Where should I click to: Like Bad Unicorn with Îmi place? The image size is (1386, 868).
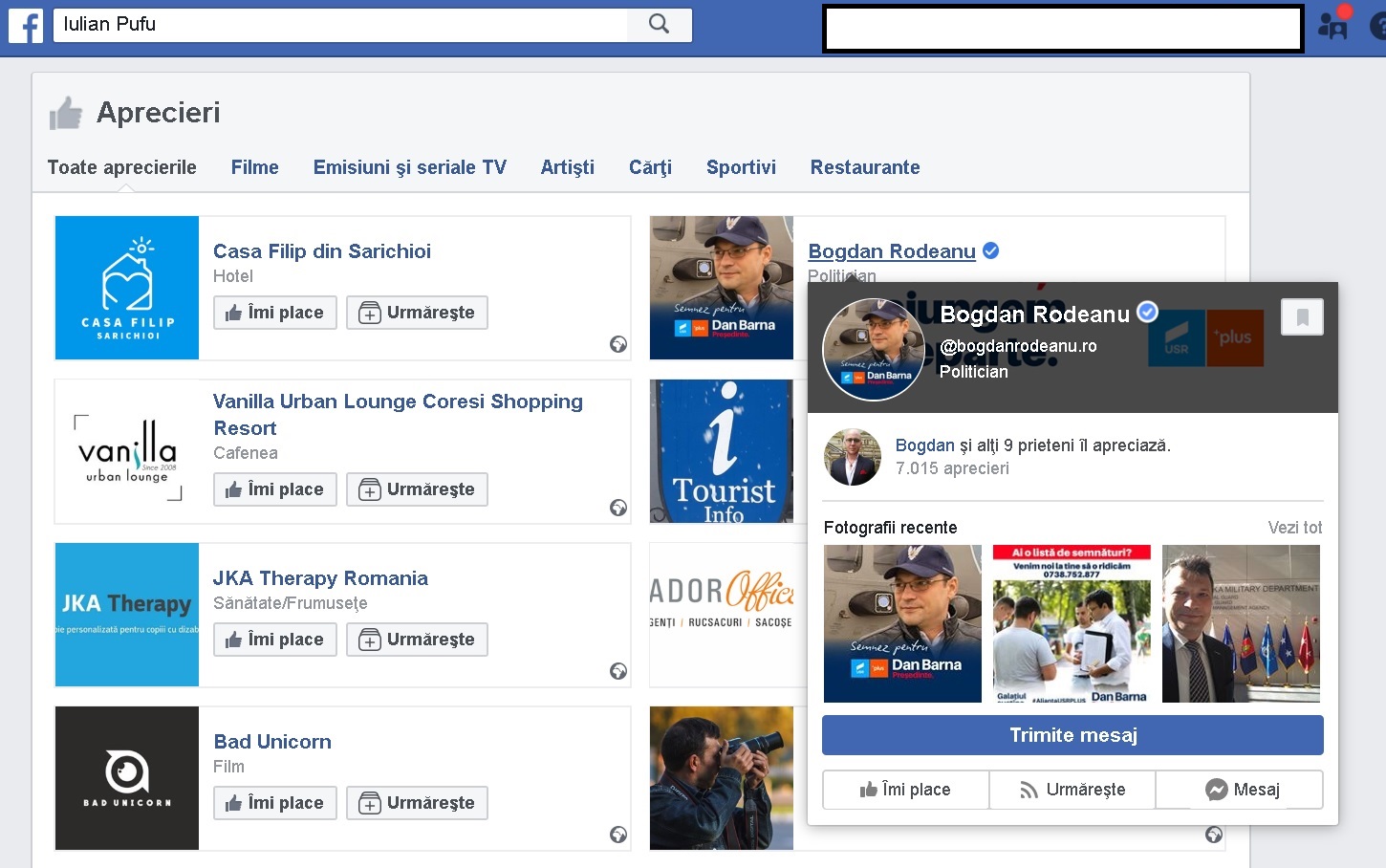coord(275,803)
